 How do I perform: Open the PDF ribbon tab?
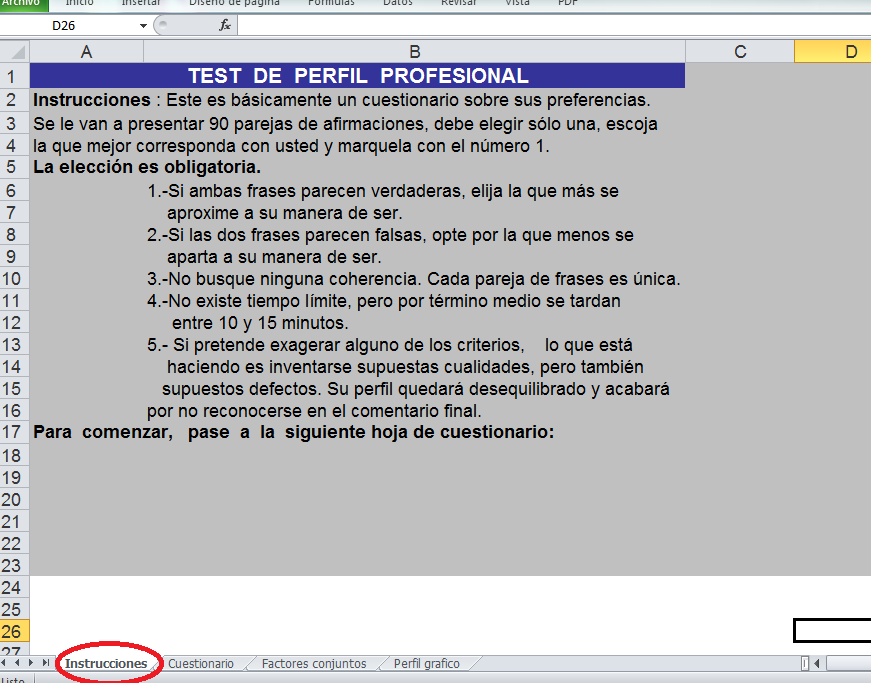tap(567, 3)
